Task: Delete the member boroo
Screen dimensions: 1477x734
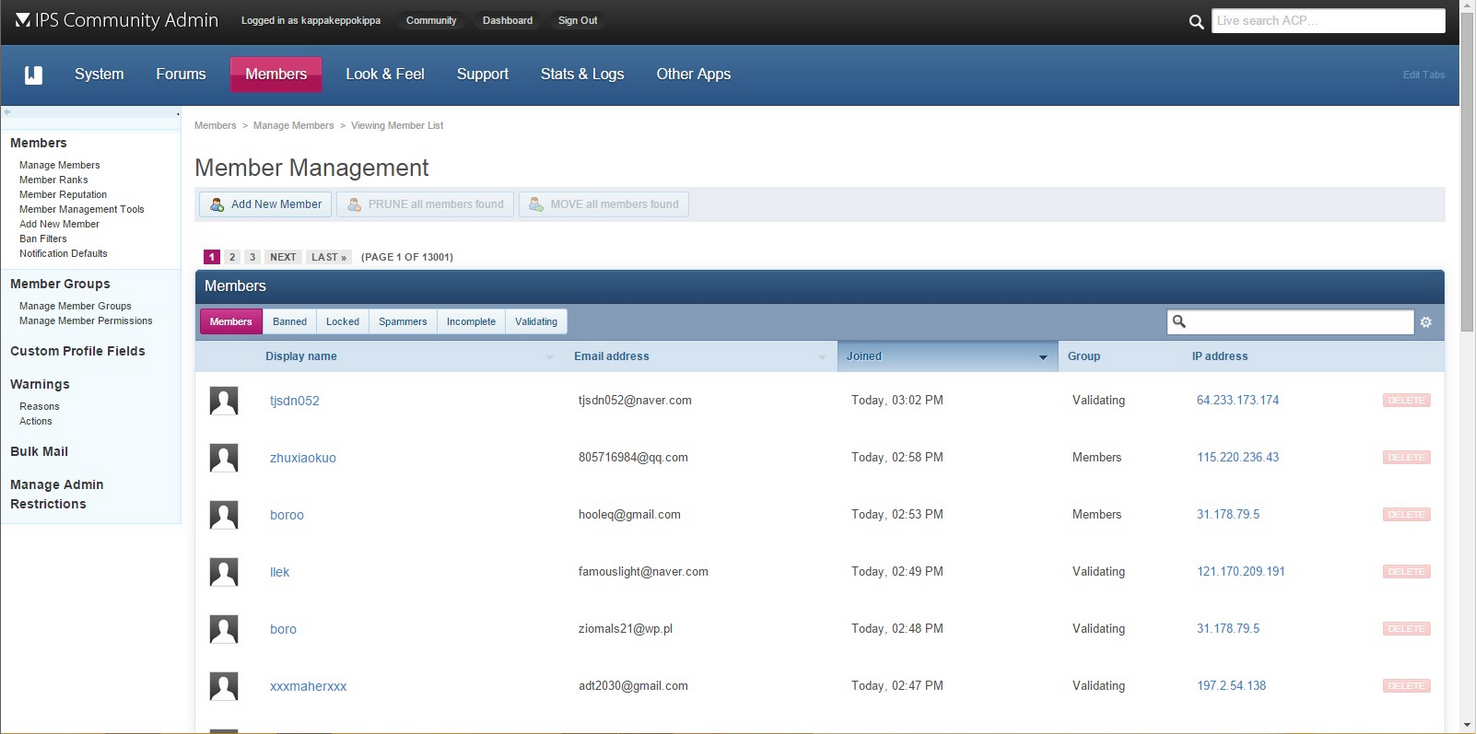Action: point(1406,515)
